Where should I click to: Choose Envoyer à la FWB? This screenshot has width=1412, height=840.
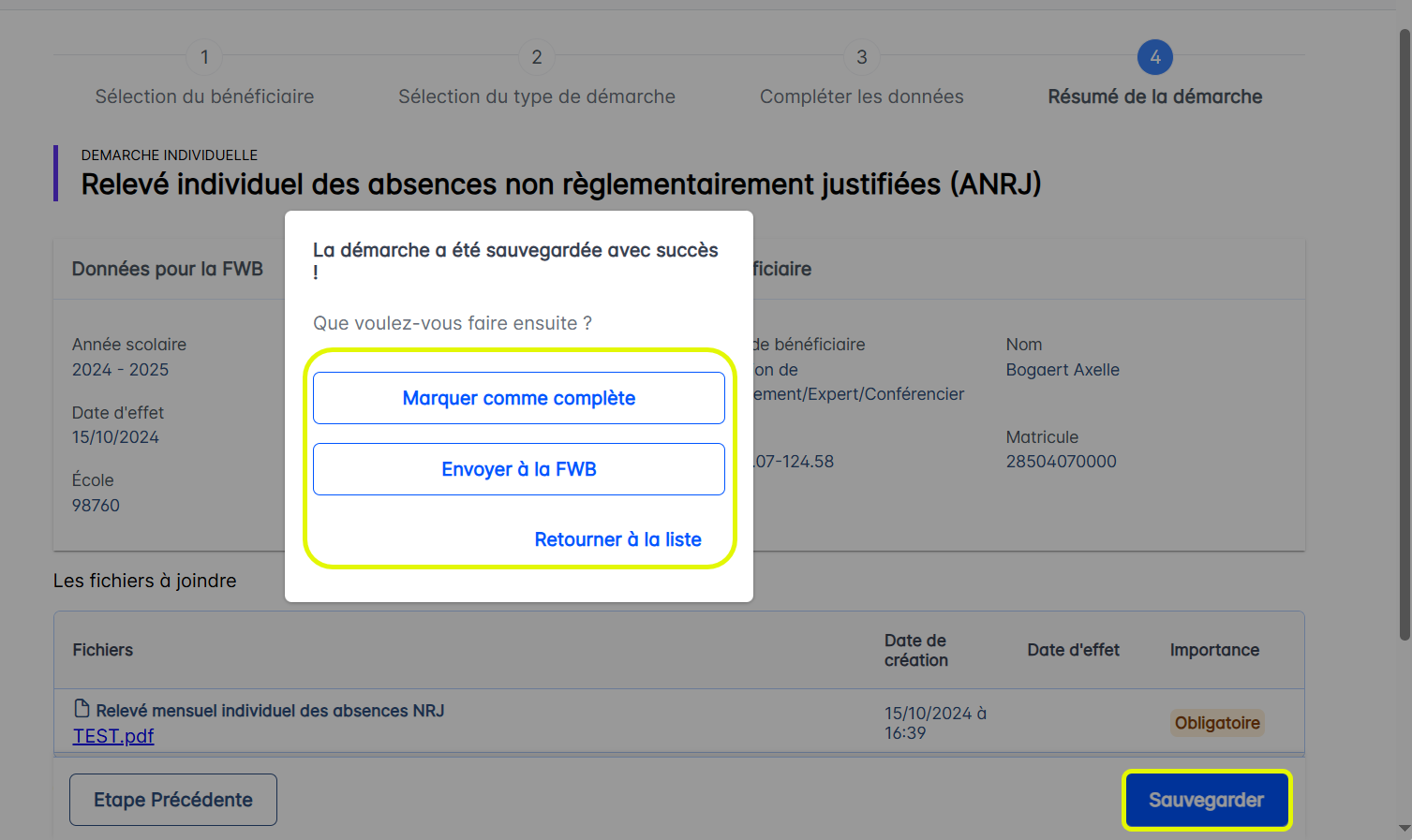(x=518, y=469)
